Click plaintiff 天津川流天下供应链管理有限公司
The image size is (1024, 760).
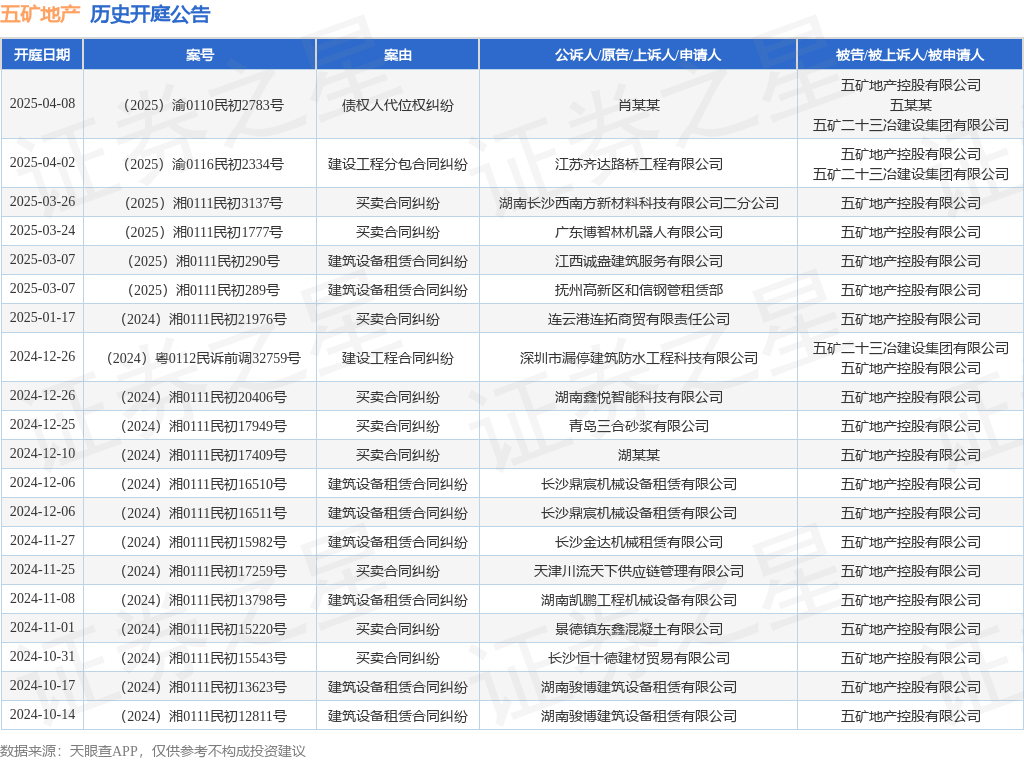[x=639, y=571]
